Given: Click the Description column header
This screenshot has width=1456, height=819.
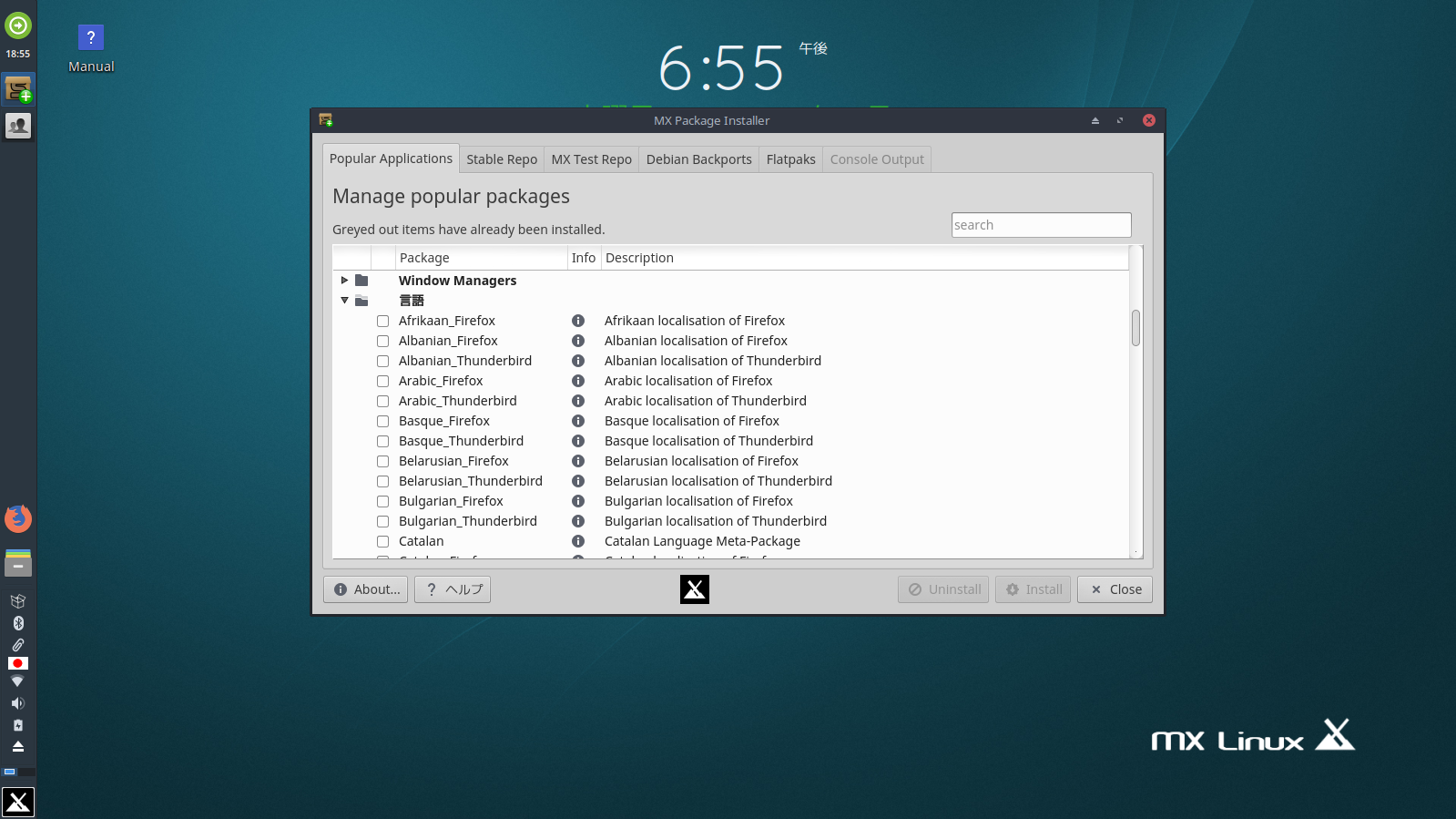Looking at the screenshot, I should click(x=865, y=258).
